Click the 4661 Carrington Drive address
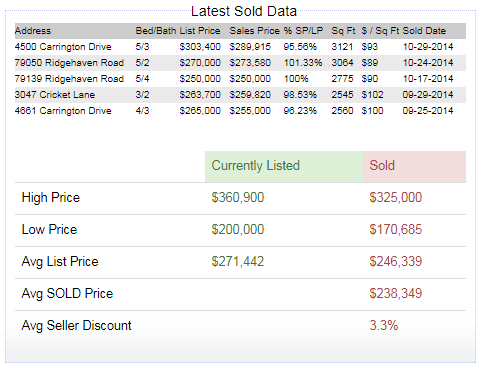This screenshot has height=371, width=482. click(63, 111)
